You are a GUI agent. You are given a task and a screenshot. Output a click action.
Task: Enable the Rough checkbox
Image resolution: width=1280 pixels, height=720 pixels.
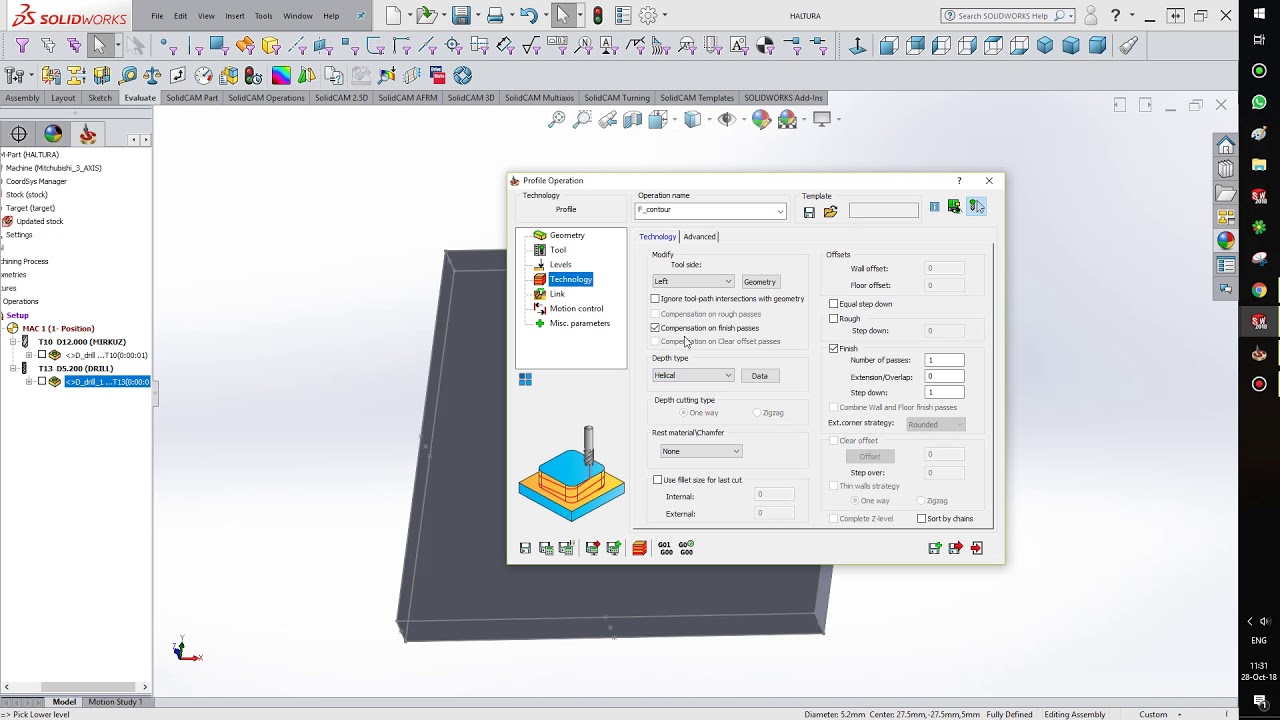pyautogui.click(x=834, y=318)
